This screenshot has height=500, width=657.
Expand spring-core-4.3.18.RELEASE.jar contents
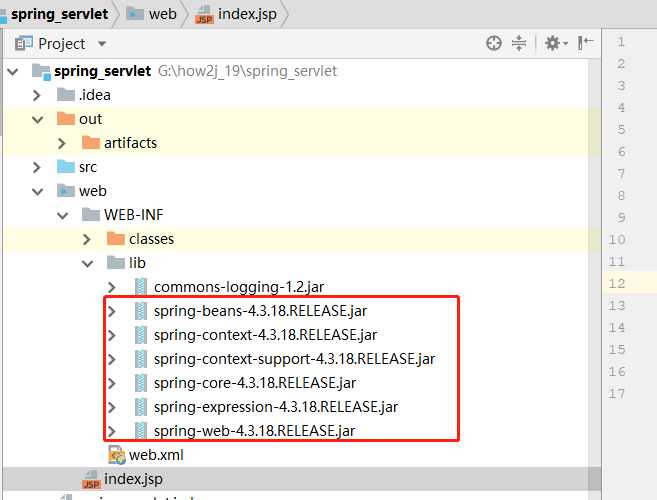[x=112, y=383]
